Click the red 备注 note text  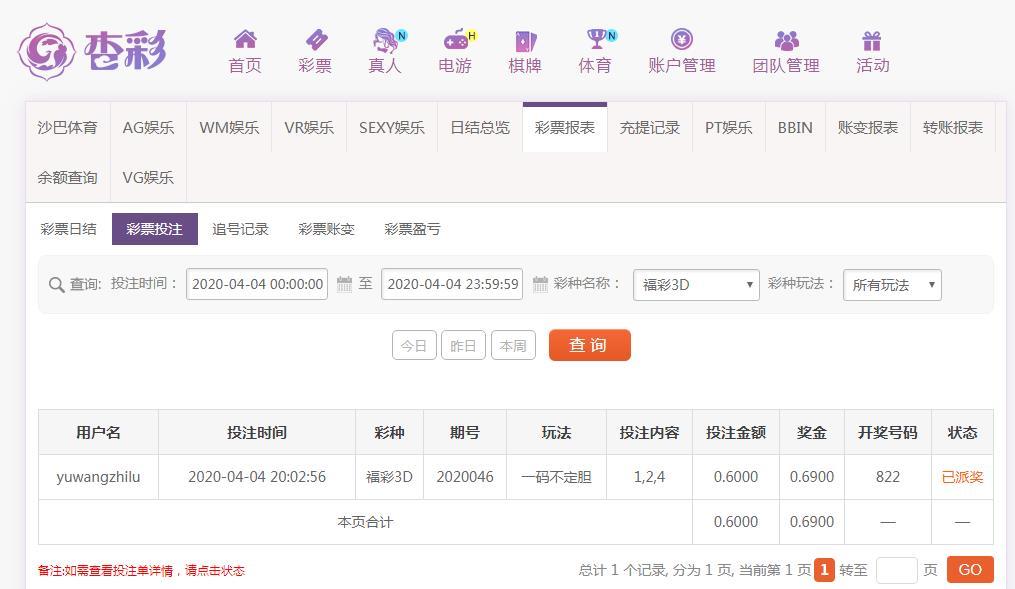141,571
